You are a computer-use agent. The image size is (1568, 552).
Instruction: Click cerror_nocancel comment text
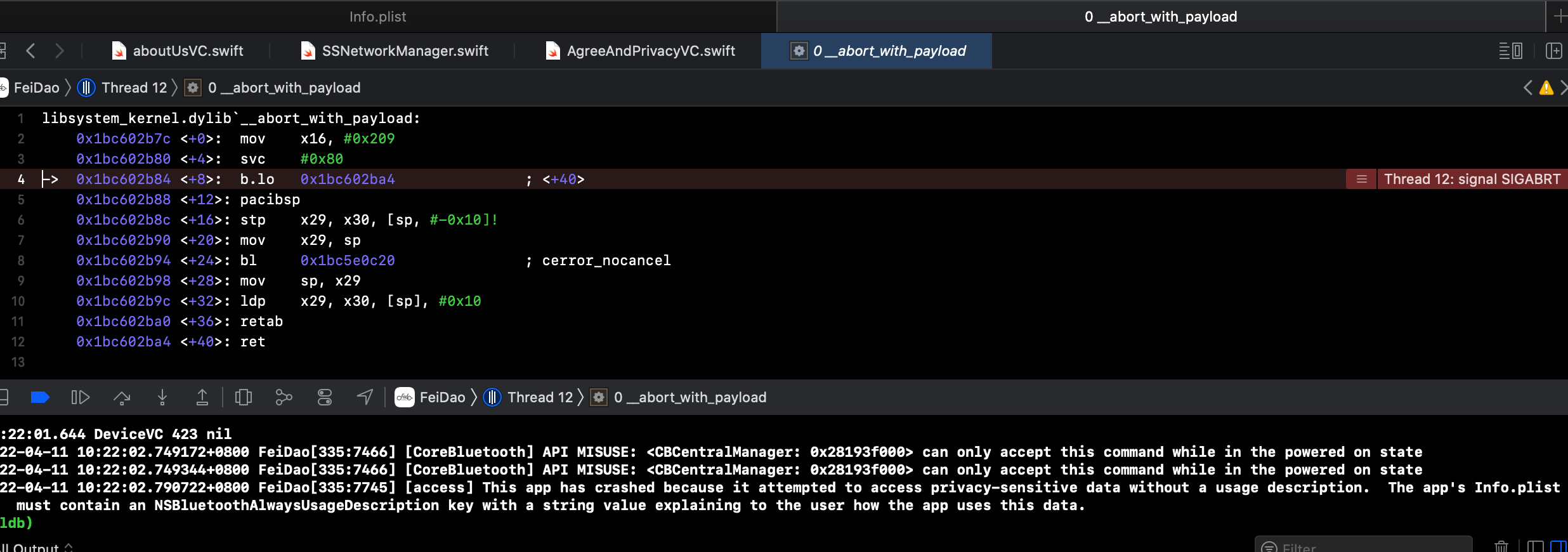[606, 260]
